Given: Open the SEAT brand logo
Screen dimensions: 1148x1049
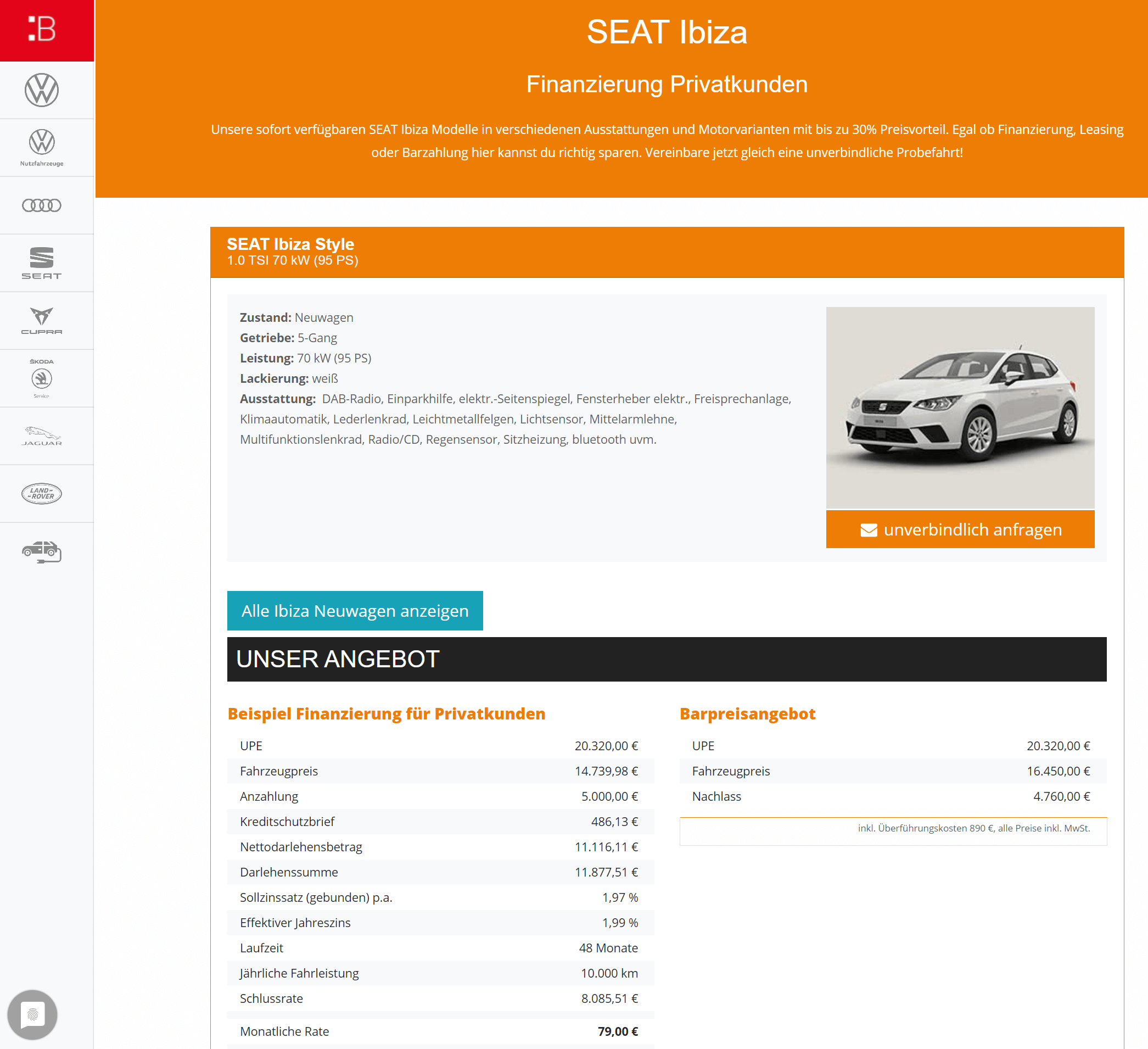Looking at the screenshot, I should click(42, 263).
